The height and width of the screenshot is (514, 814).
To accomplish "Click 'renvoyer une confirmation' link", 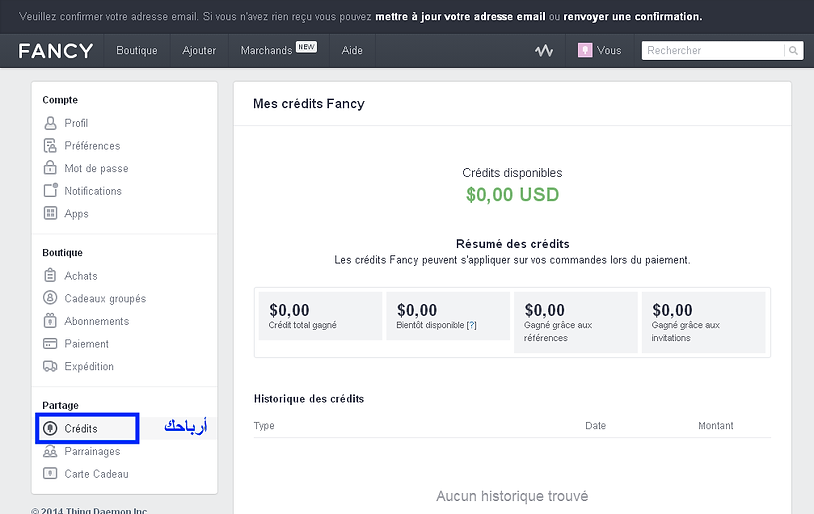I will (x=632, y=17).
